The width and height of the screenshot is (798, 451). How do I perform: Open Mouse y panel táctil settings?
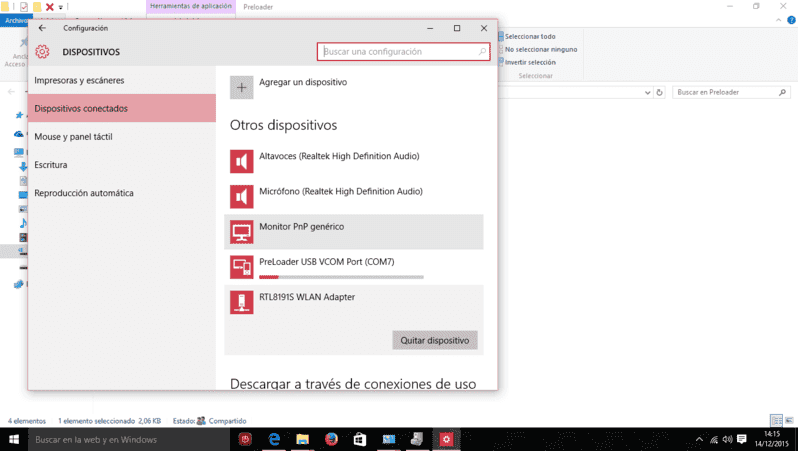tap(122, 136)
